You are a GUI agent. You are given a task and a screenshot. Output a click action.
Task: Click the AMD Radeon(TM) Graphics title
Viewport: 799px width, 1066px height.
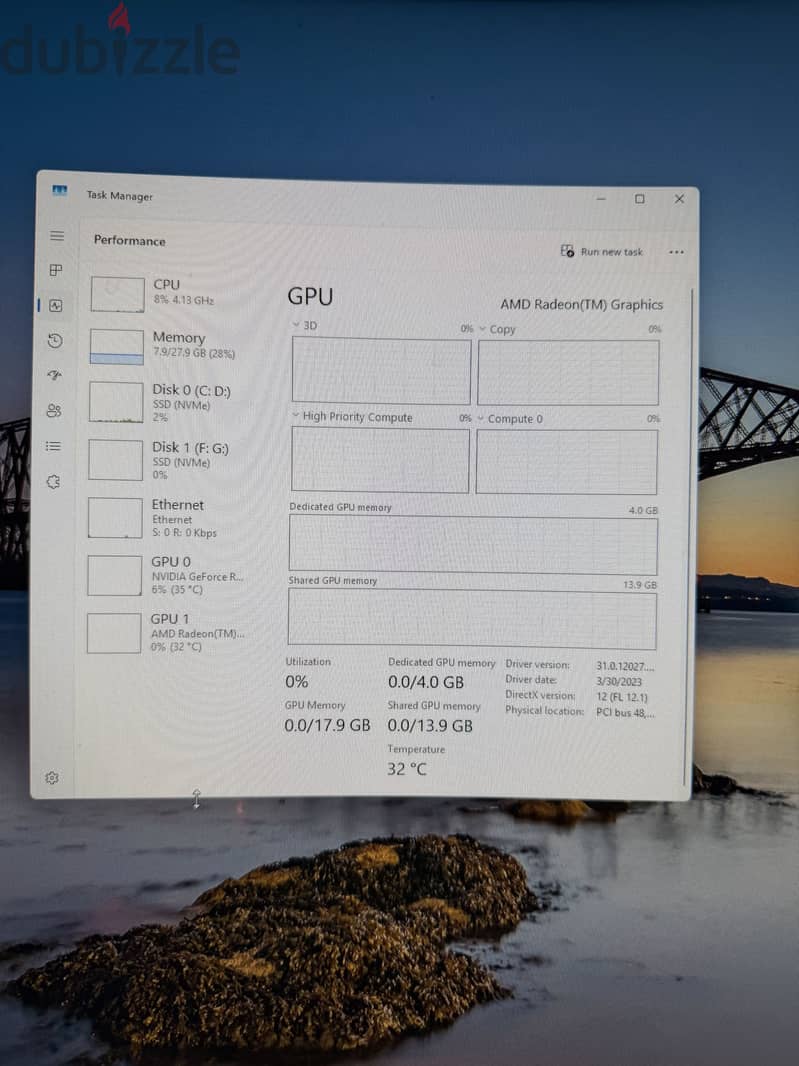[x=581, y=304]
